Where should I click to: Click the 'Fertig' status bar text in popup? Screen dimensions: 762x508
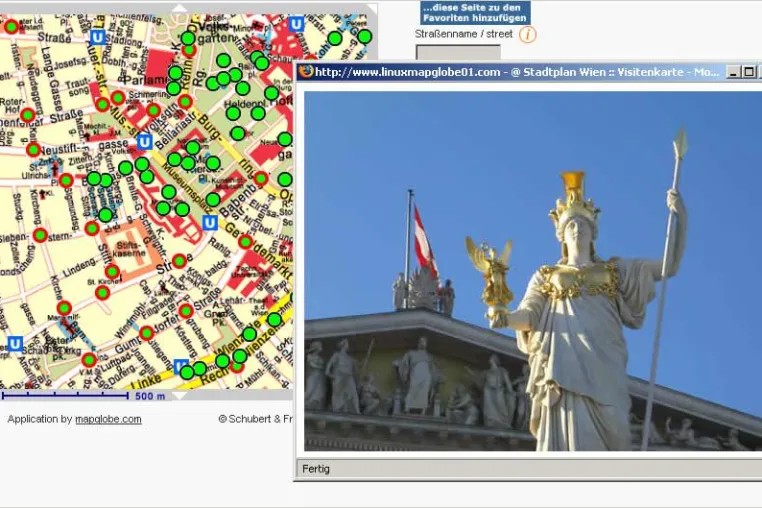pos(316,469)
